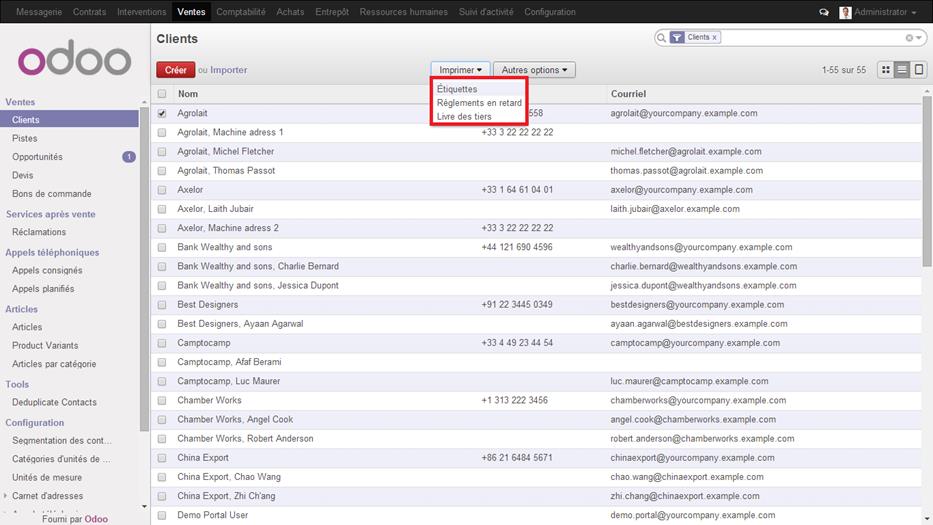Screen dimensions: 933x525
Task: Click inside the search input field
Action: 812,38
